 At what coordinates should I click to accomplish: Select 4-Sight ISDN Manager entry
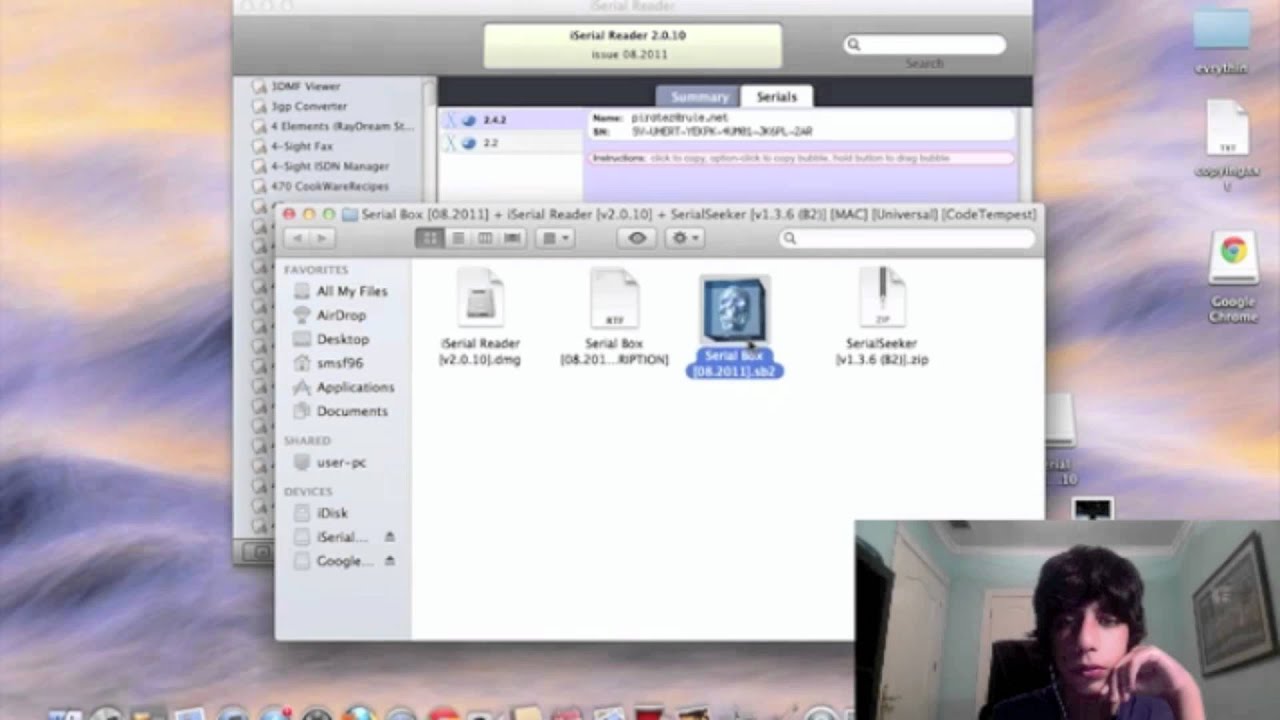click(331, 166)
